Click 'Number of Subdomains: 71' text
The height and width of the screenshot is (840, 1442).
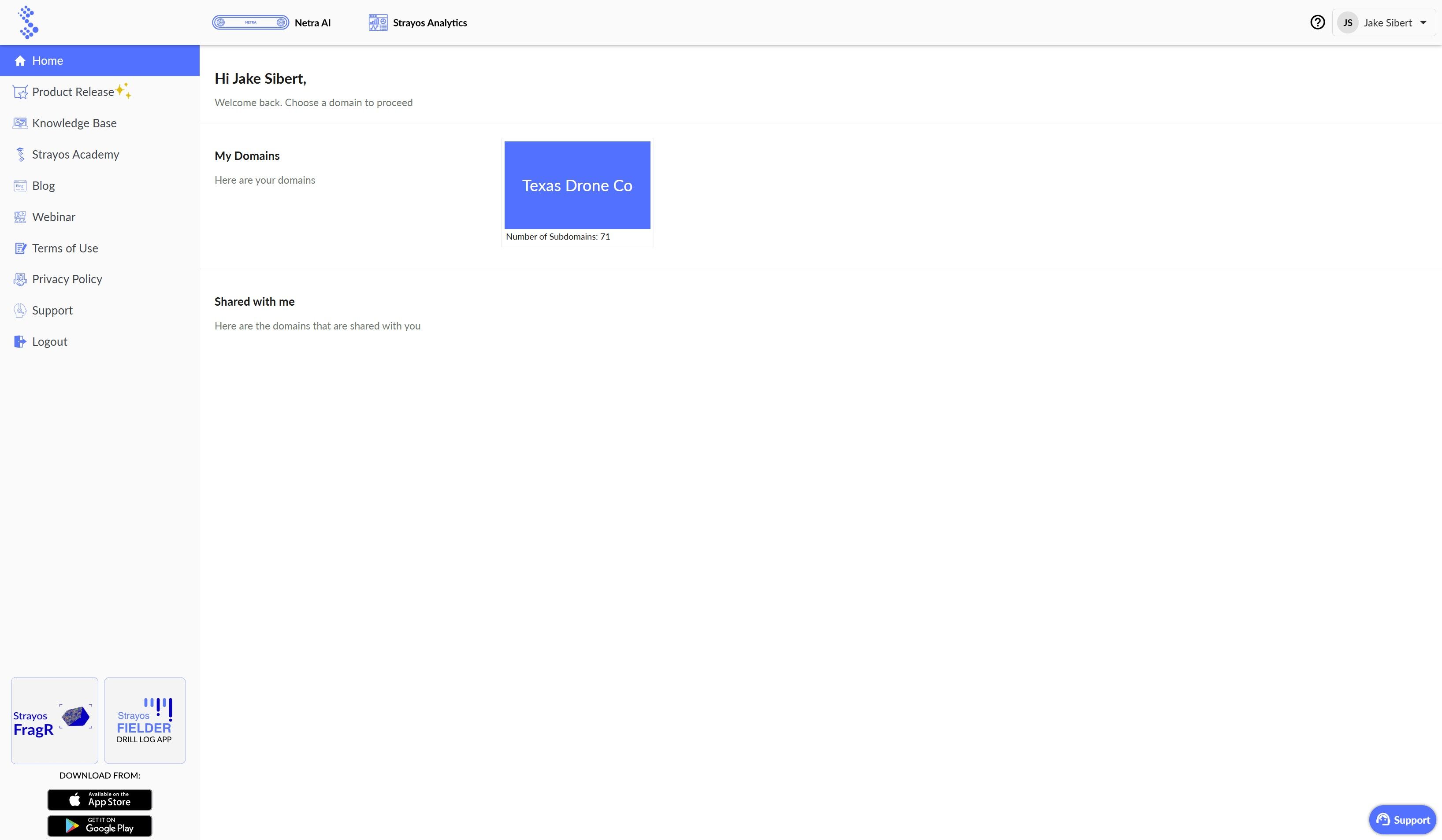pyautogui.click(x=558, y=237)
